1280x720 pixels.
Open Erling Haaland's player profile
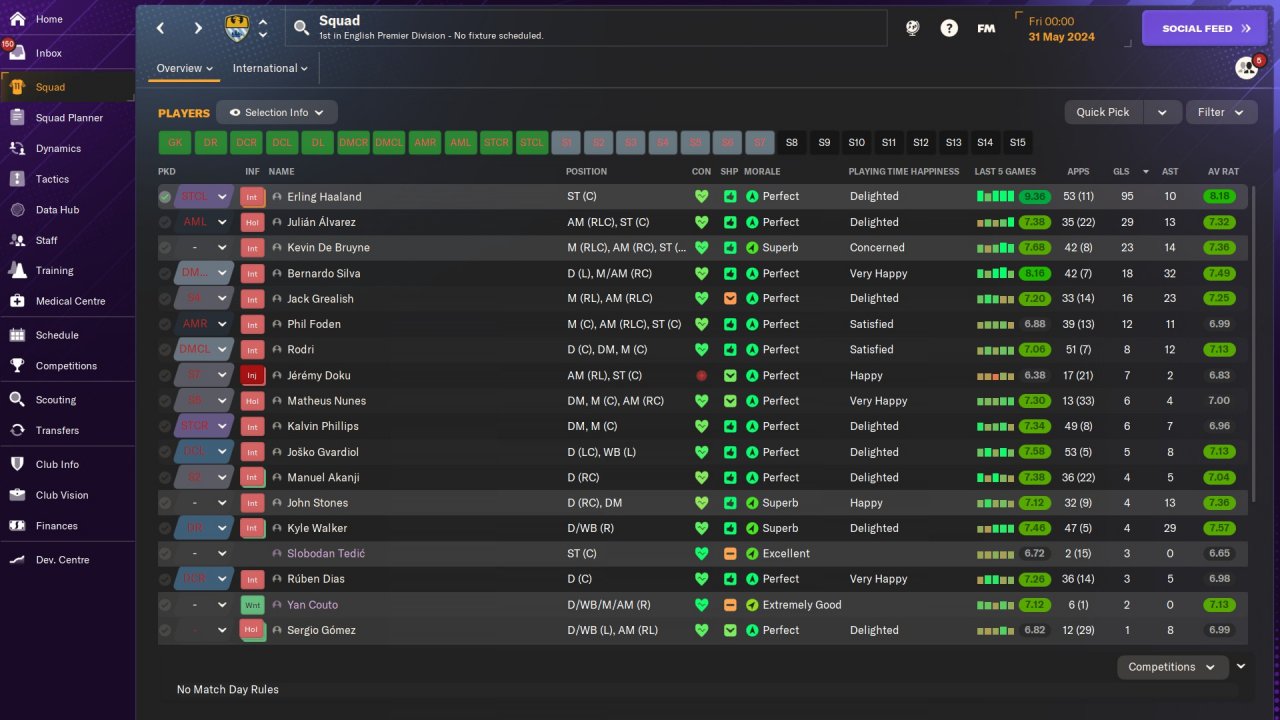coord(324,197)
